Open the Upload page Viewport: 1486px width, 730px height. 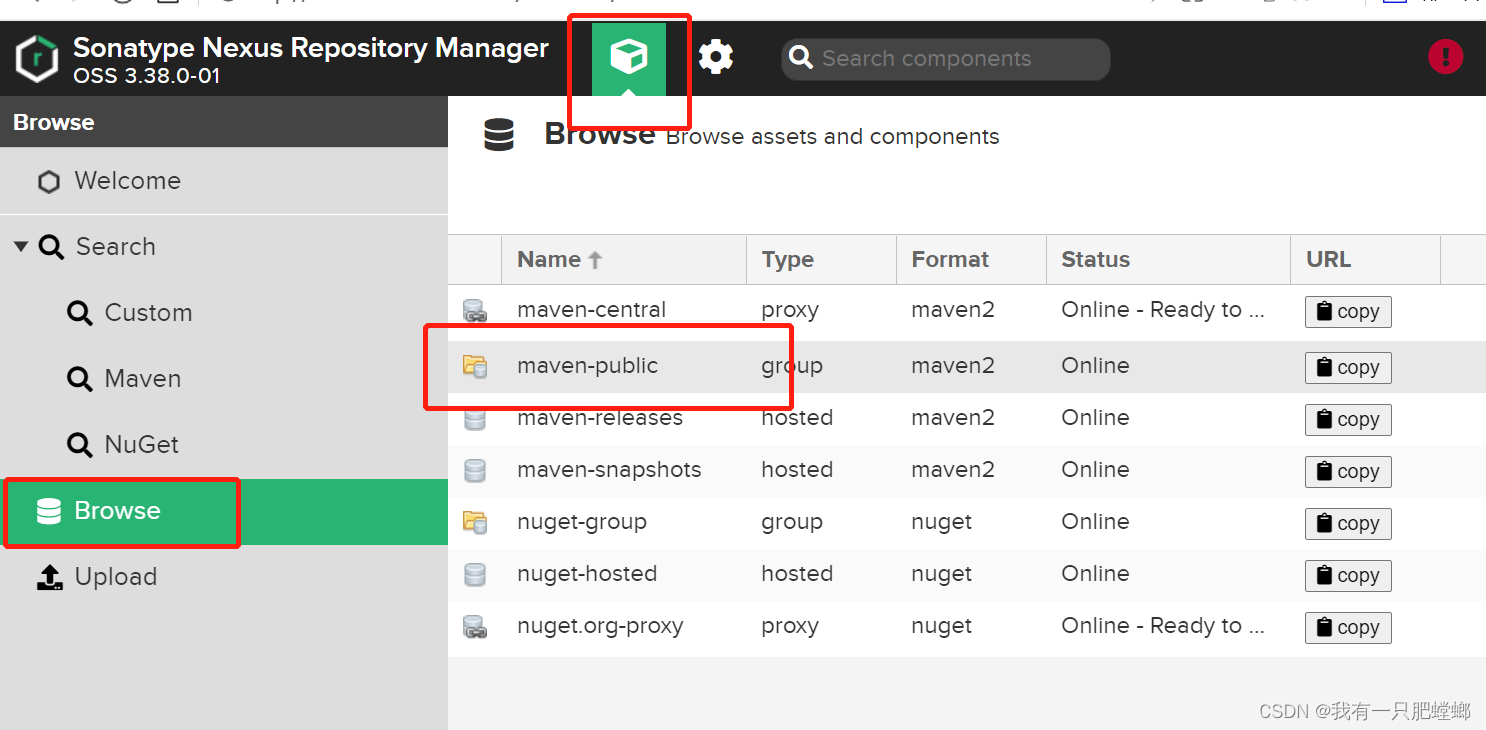pos(116,577)
